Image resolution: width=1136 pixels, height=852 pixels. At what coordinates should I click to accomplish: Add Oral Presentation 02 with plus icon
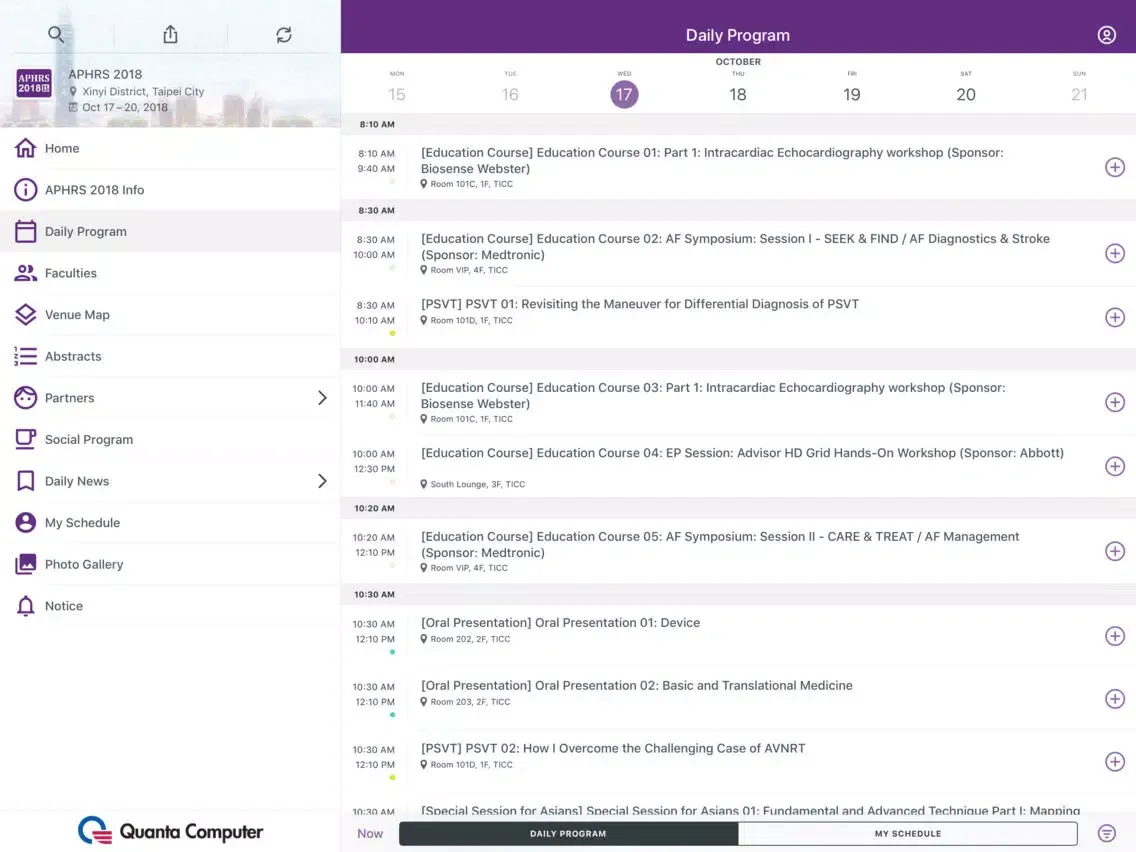[1114, 699]
